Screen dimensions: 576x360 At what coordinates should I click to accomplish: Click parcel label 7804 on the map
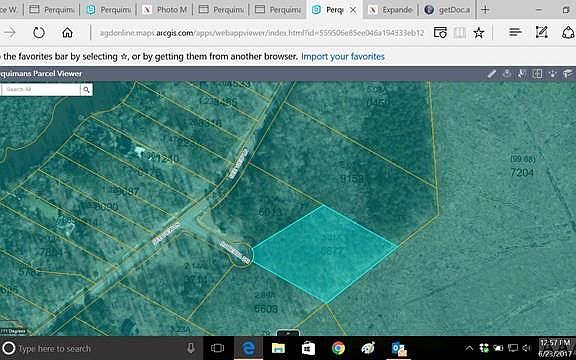coord(51,252)
